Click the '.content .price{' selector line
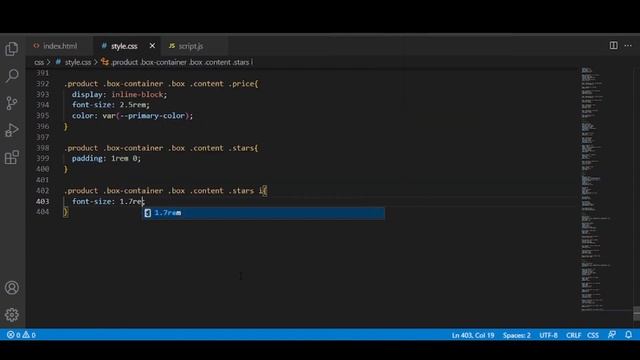This screenshot has height=360, width=640. click(161, 84)
